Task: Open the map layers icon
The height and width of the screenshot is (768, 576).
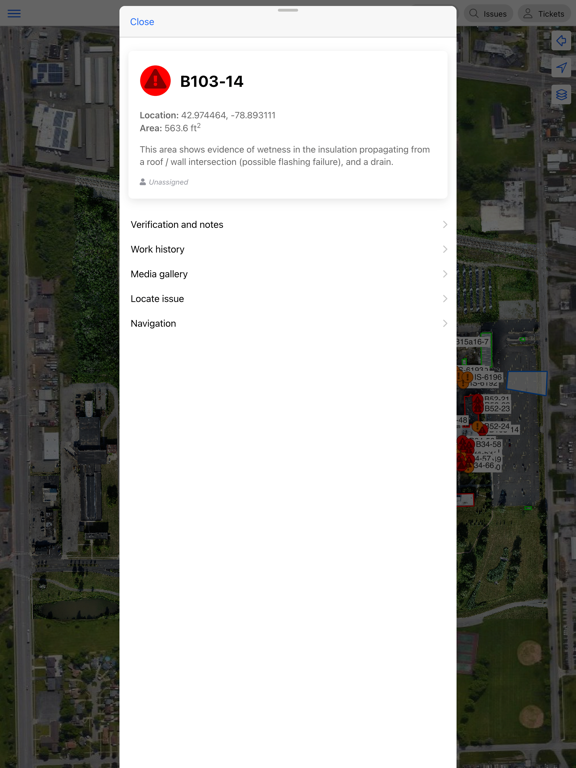Action: click(561, 95)
